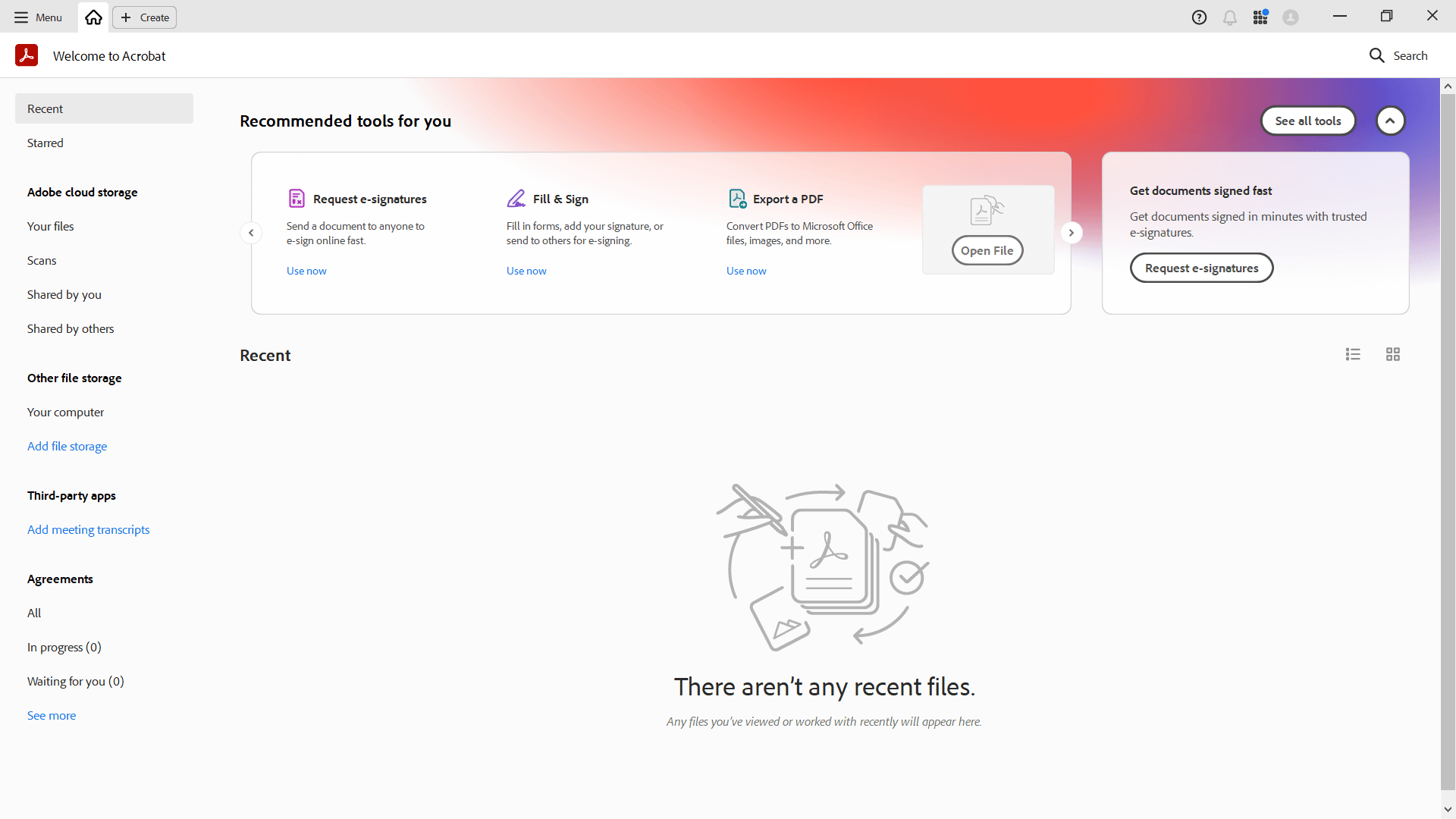Click Use now under Export a PDF
The image size is (1456, 819).
746,271
